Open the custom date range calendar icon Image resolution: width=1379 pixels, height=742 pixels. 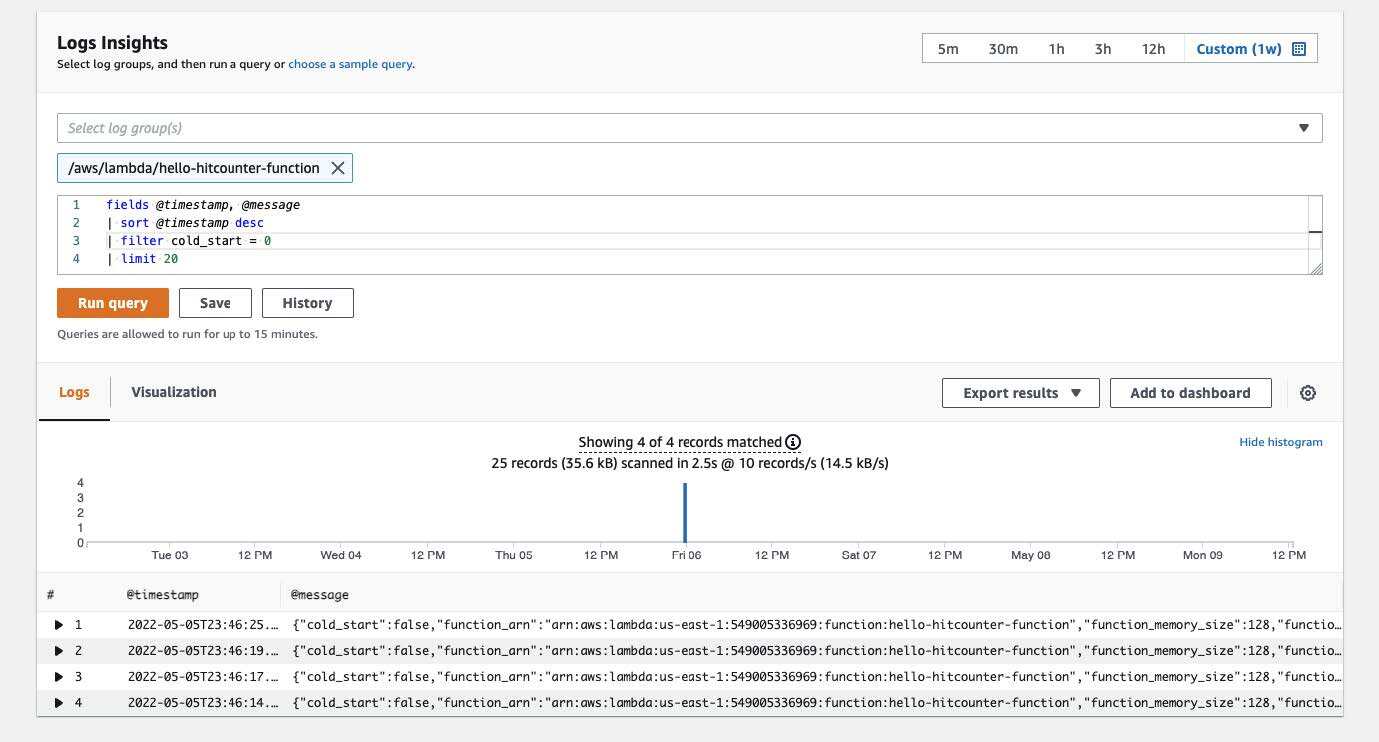click(x=1299, y=49)
